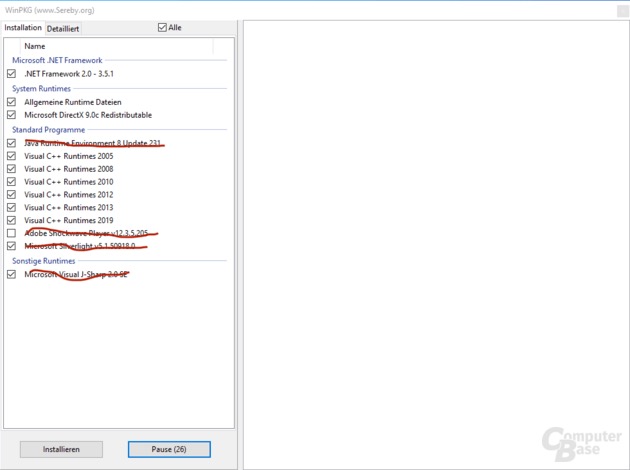Click the Name column header

pyautogui.click(x=35, y=46)
